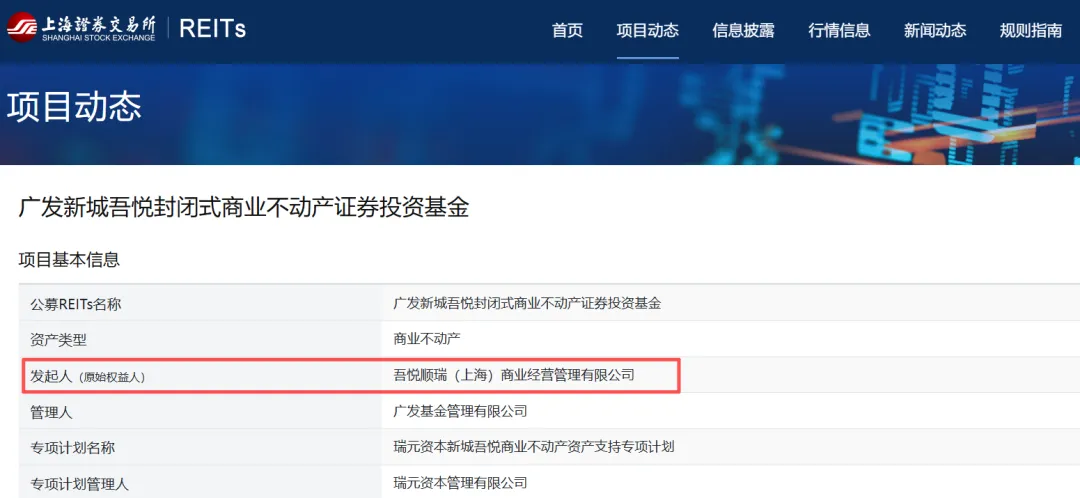The image size is (1080, 498).
Task: Click the fund title 广发新城吾悦封闭式商业不动产证券投资基金 heading
Action: tap(244, 207)
